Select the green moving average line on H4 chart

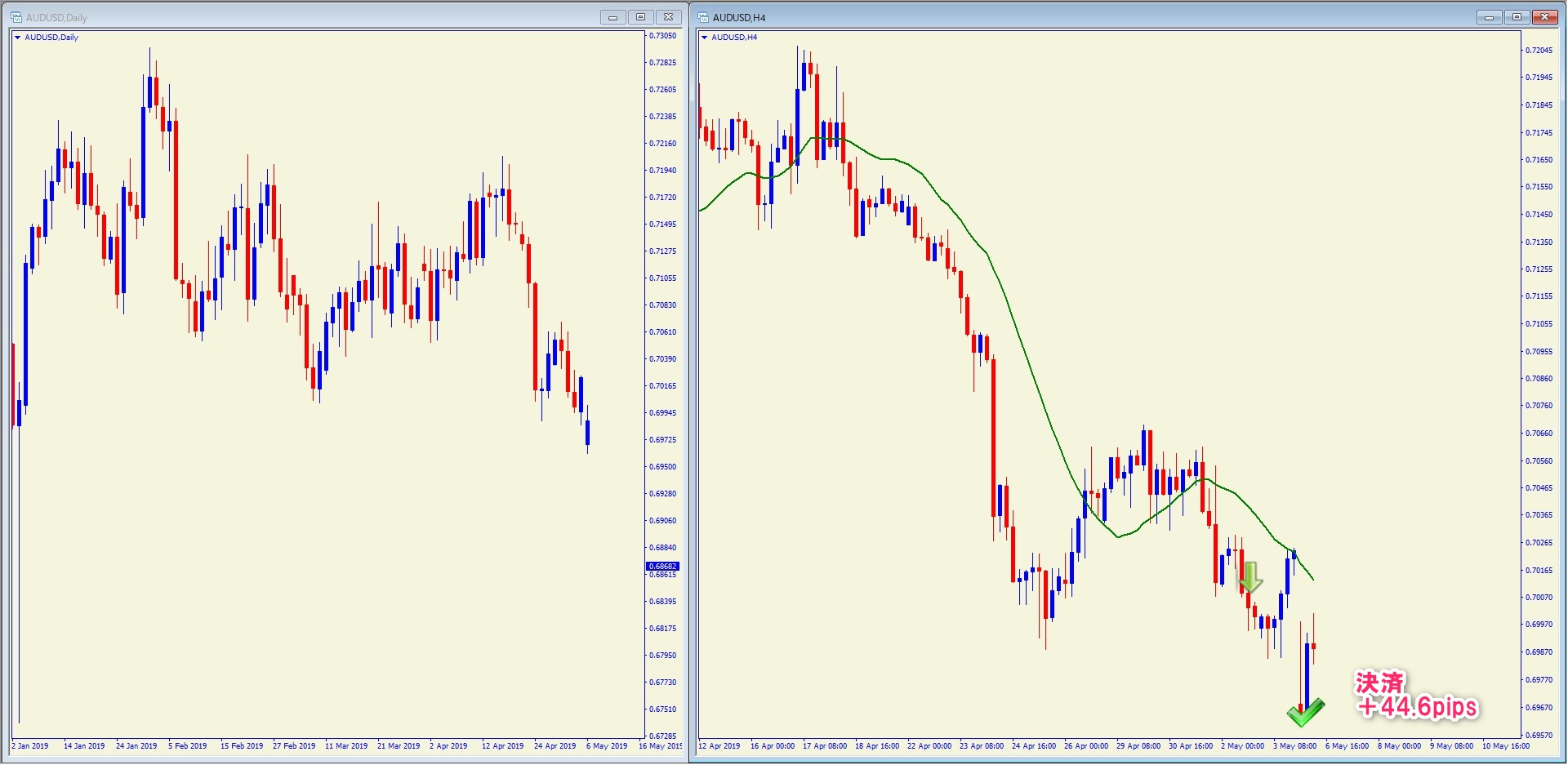(1027, 359)
